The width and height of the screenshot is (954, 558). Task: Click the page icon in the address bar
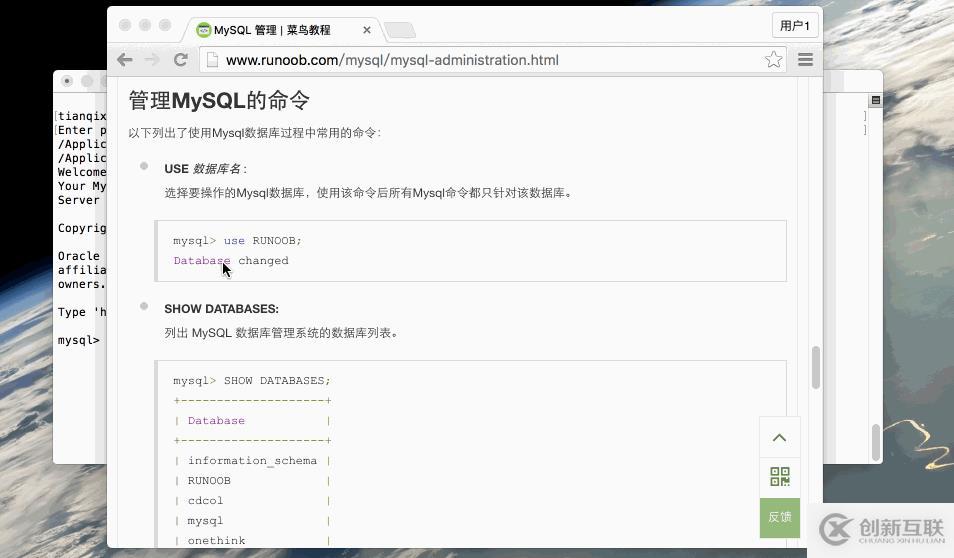point(212,60)
